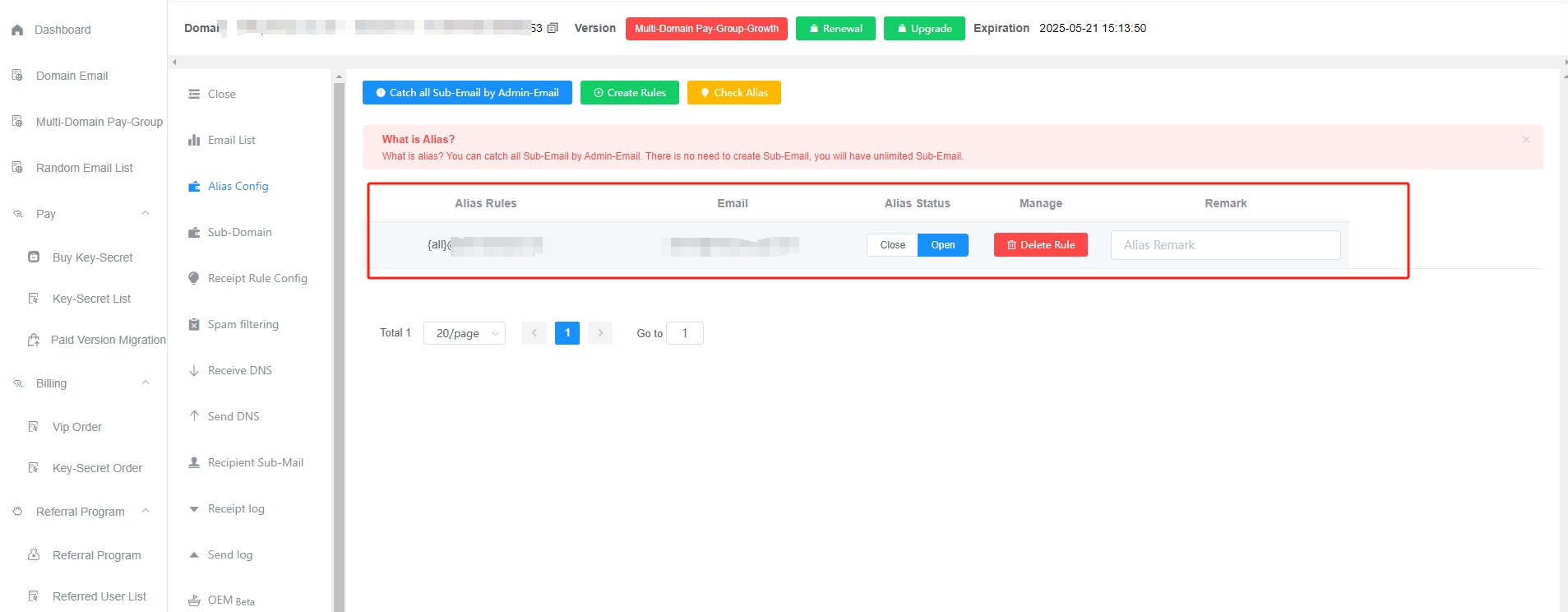Click the Multi-Domain Pay-Group-Growth version badge
The width and height of the screenshot is (1568, 612).
pyautogui.click(x=706, y=28)
